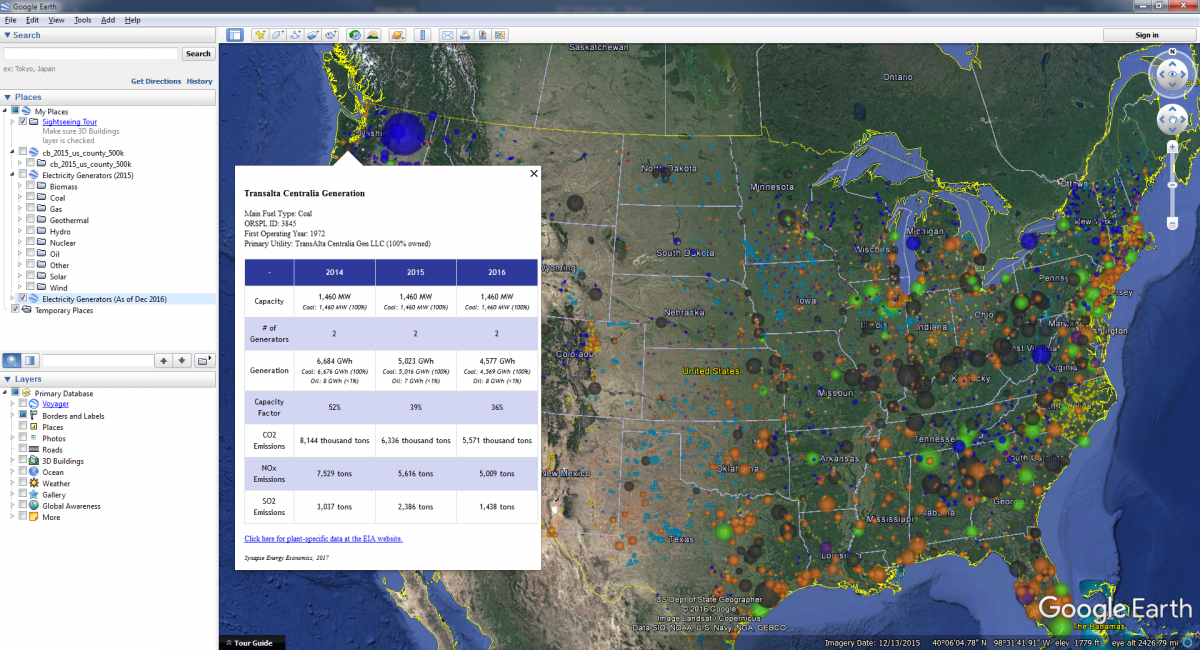The width and height of the screenshot is (1200, 650).
Task: Toggle sunlight across the landscape icon
Action: tap(373, 35)
